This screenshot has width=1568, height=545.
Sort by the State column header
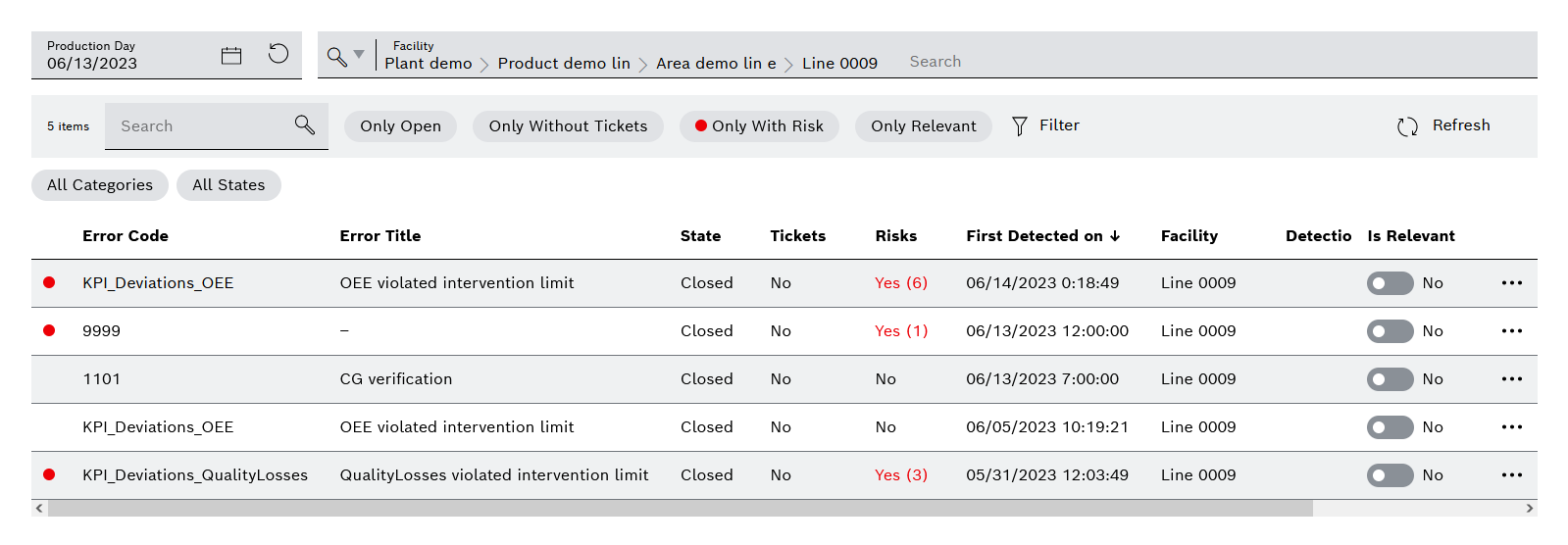[700, 236]
